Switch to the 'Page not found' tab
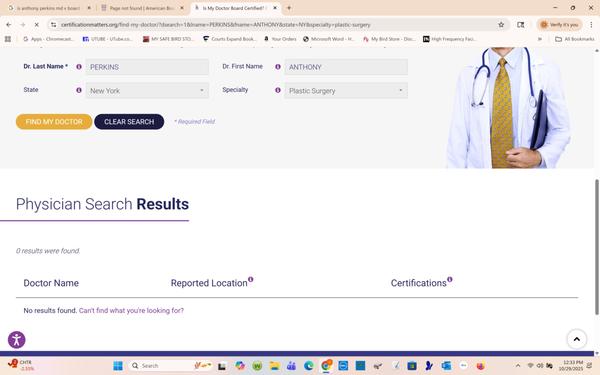 tap(141, 8)
